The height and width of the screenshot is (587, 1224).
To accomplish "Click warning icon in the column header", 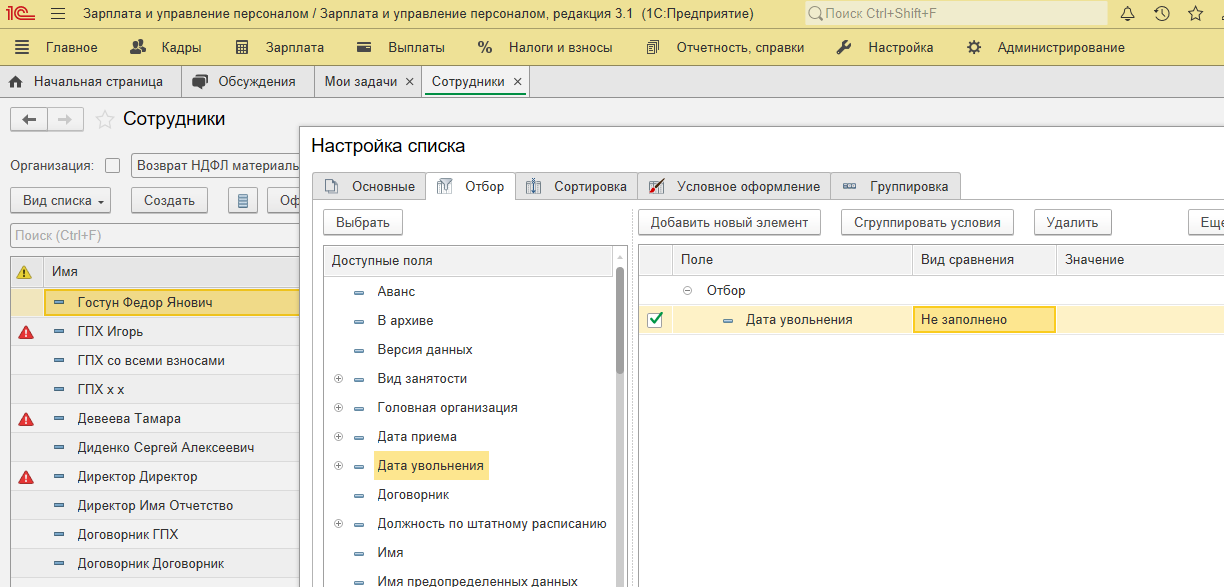I will tap(24, 272).
